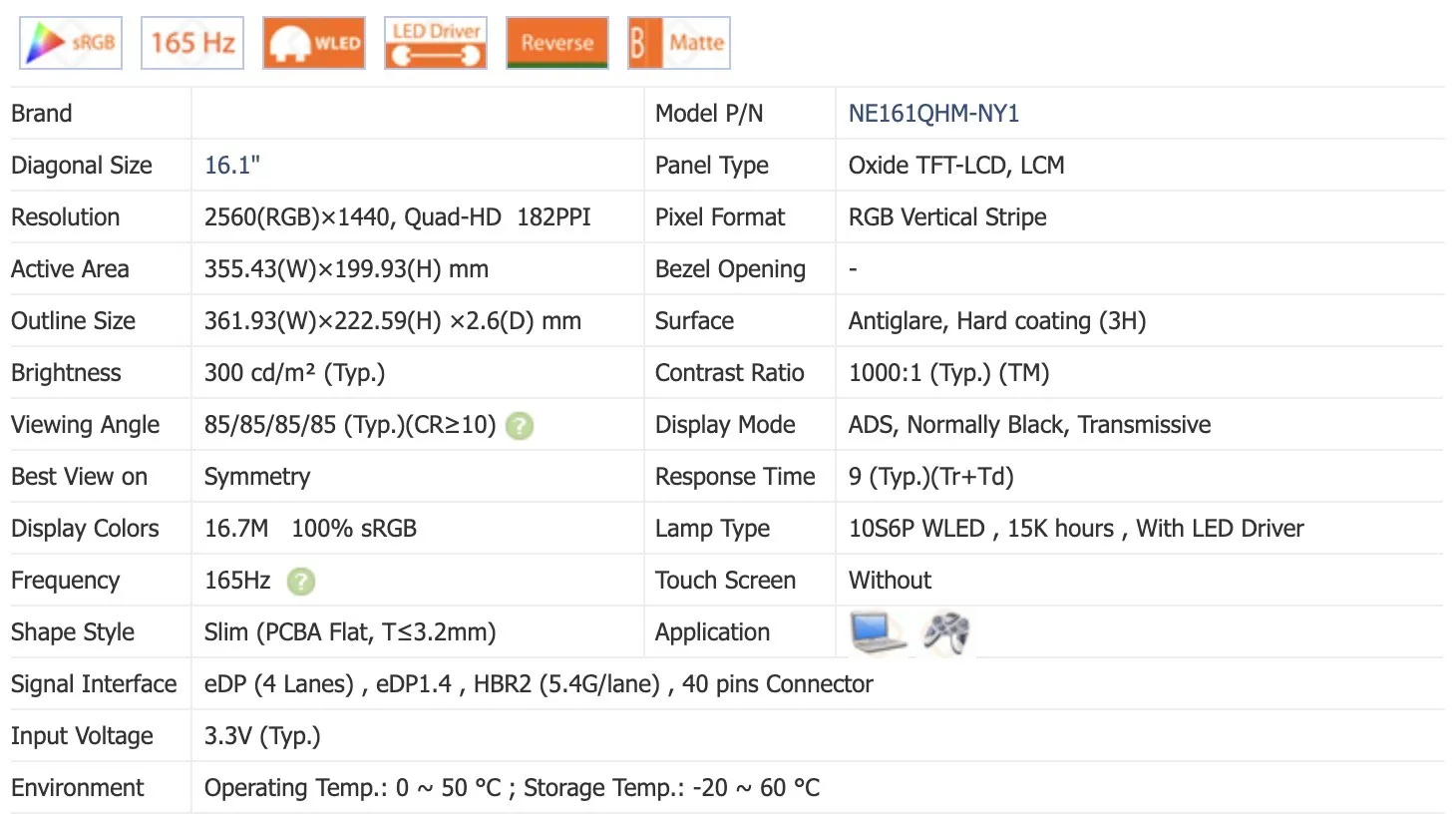
Task: Click the "Active Area" row label
Action: (70, 269)
